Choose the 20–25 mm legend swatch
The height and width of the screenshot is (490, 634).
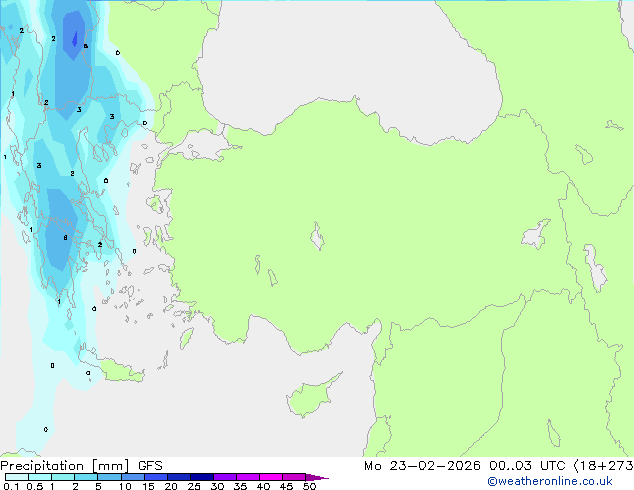(x=178, y=477)
